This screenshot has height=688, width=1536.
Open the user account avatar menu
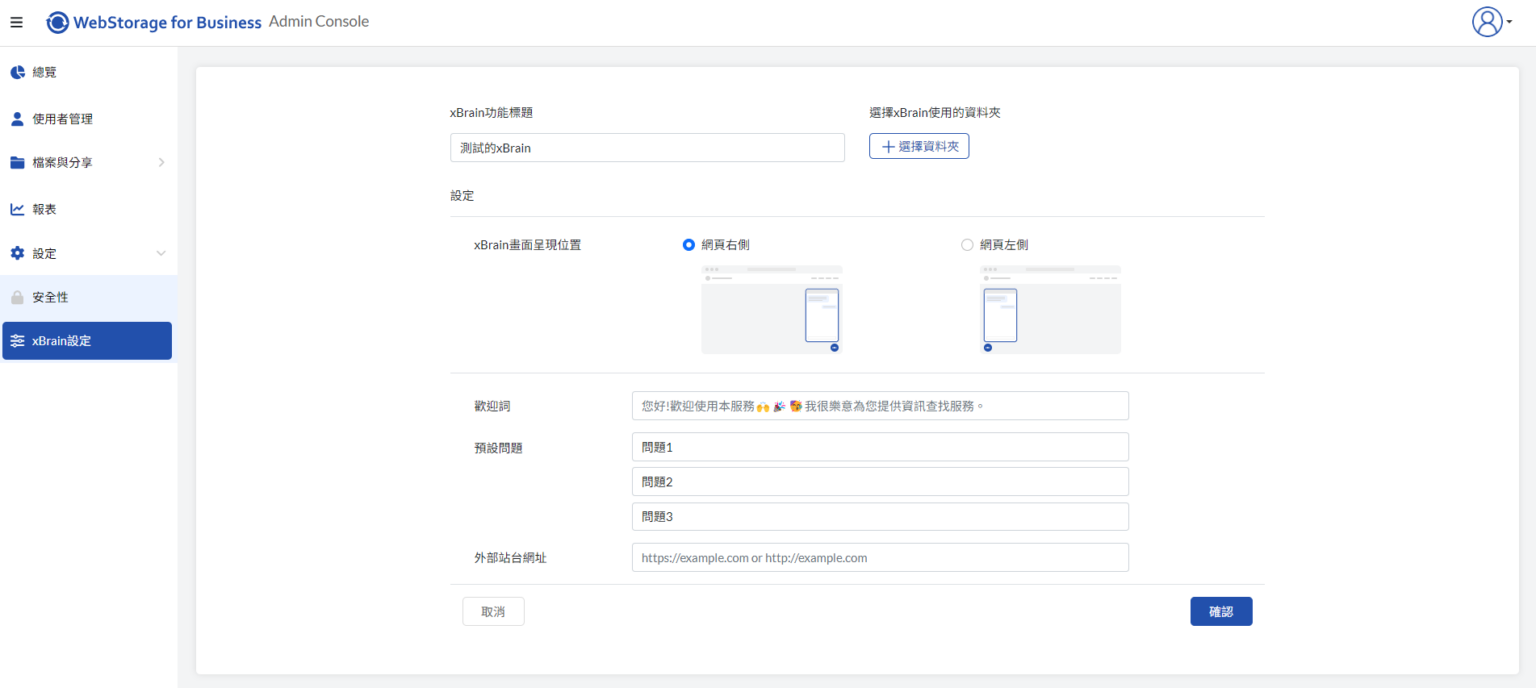pos(1487,22)
